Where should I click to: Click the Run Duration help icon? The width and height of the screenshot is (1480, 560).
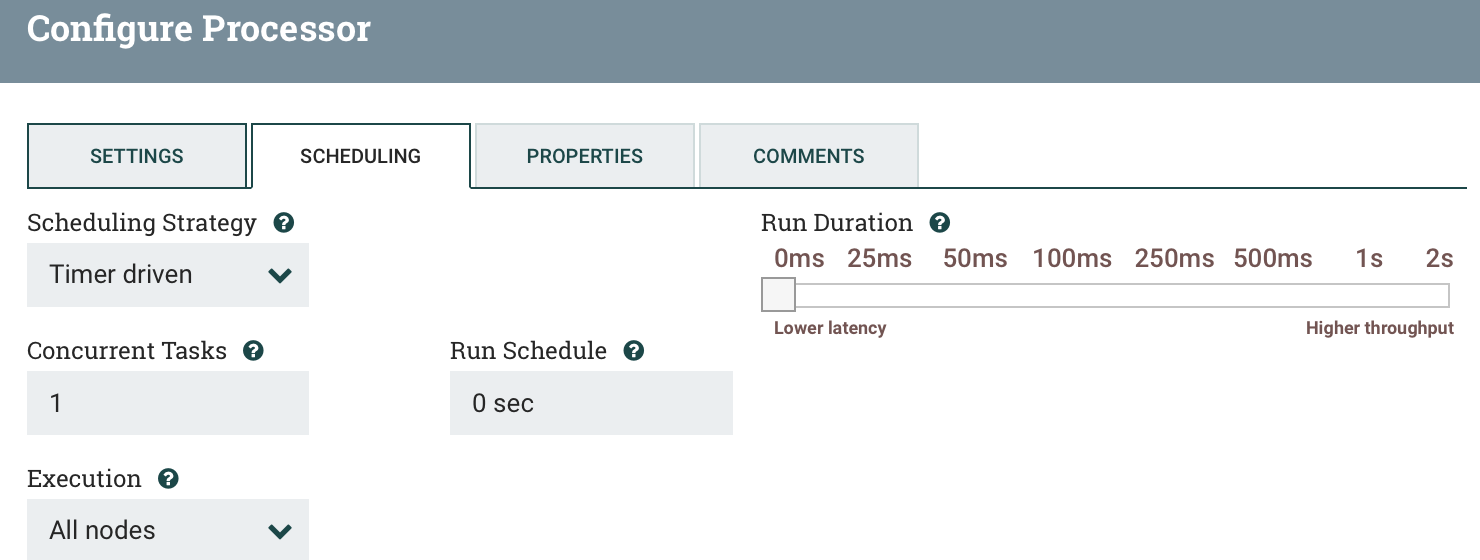click(940, 223)
